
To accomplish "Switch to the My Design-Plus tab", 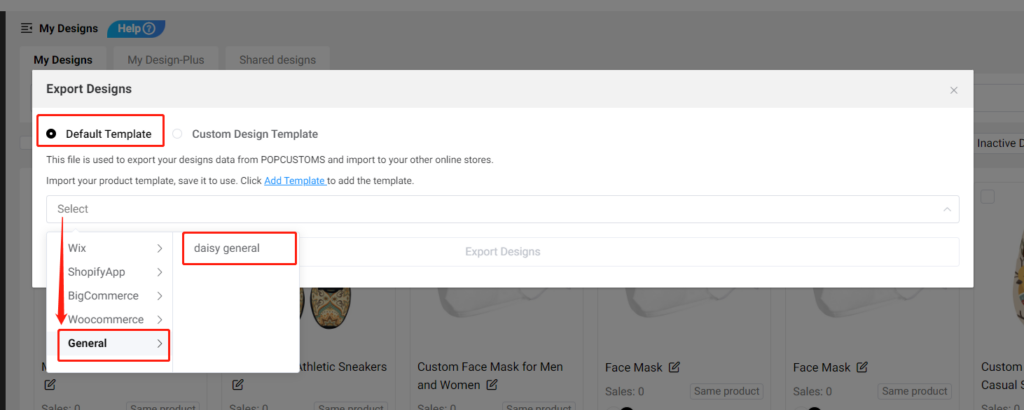I will tap(166, 59).
